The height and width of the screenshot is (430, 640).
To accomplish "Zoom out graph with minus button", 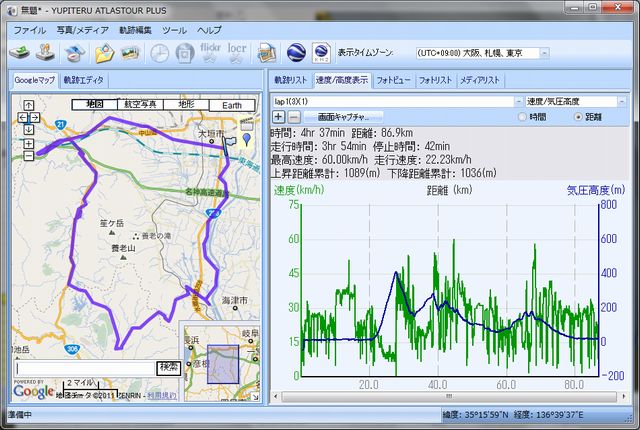I will (x=294, y=117).
